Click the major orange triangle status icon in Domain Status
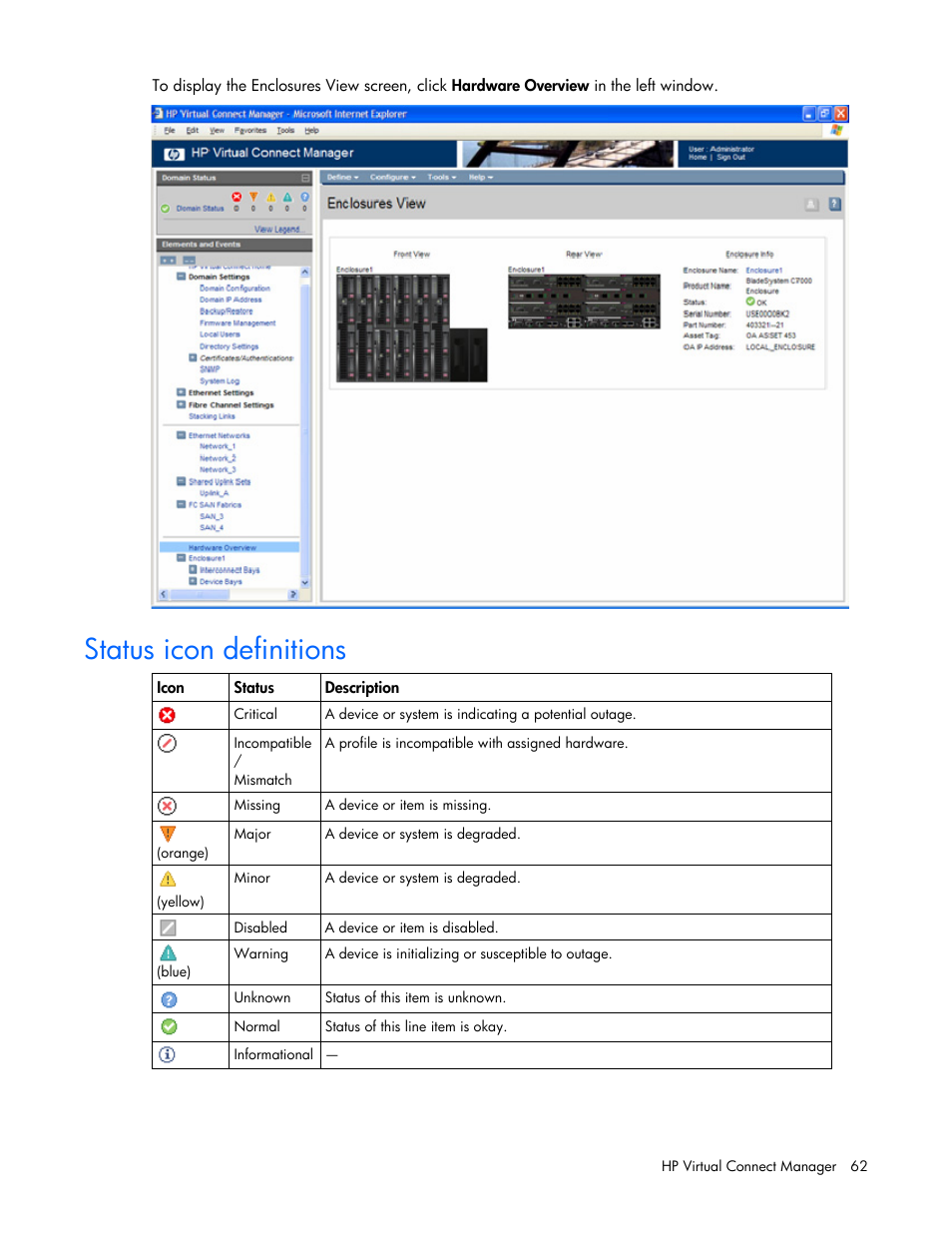This screenshot has height=1233, width=952. [253, 197]
